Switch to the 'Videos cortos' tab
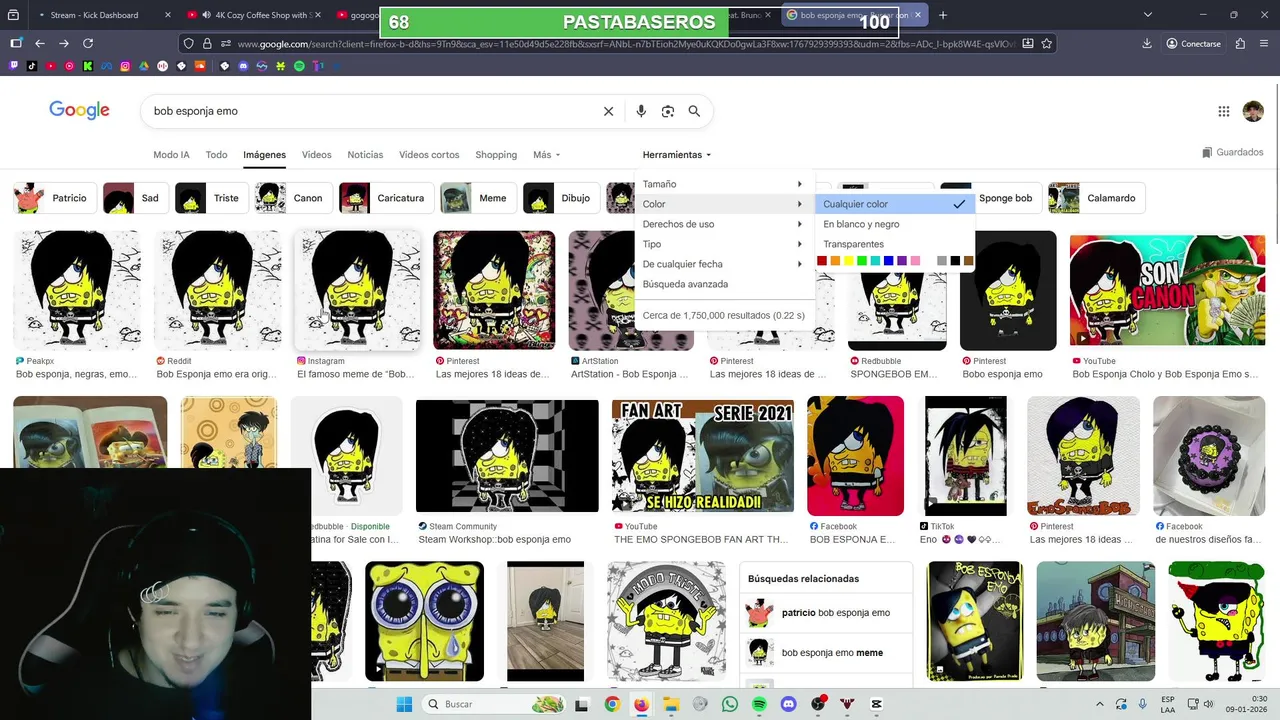The height and width of the screenshot is (720, 1280). click(x=429, y=155)
